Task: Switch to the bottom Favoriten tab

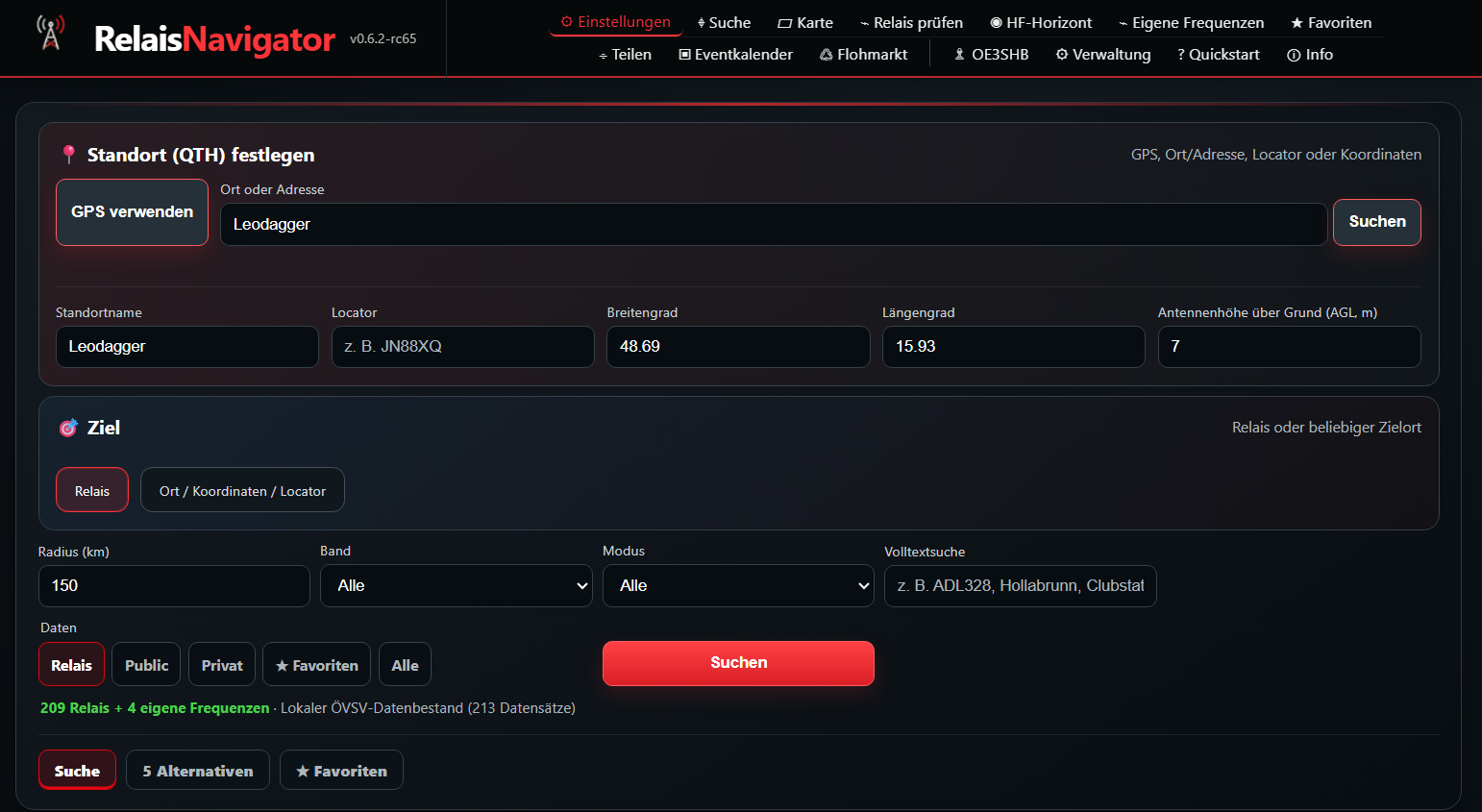Action: pyautogui.click(x=341, y=770)
